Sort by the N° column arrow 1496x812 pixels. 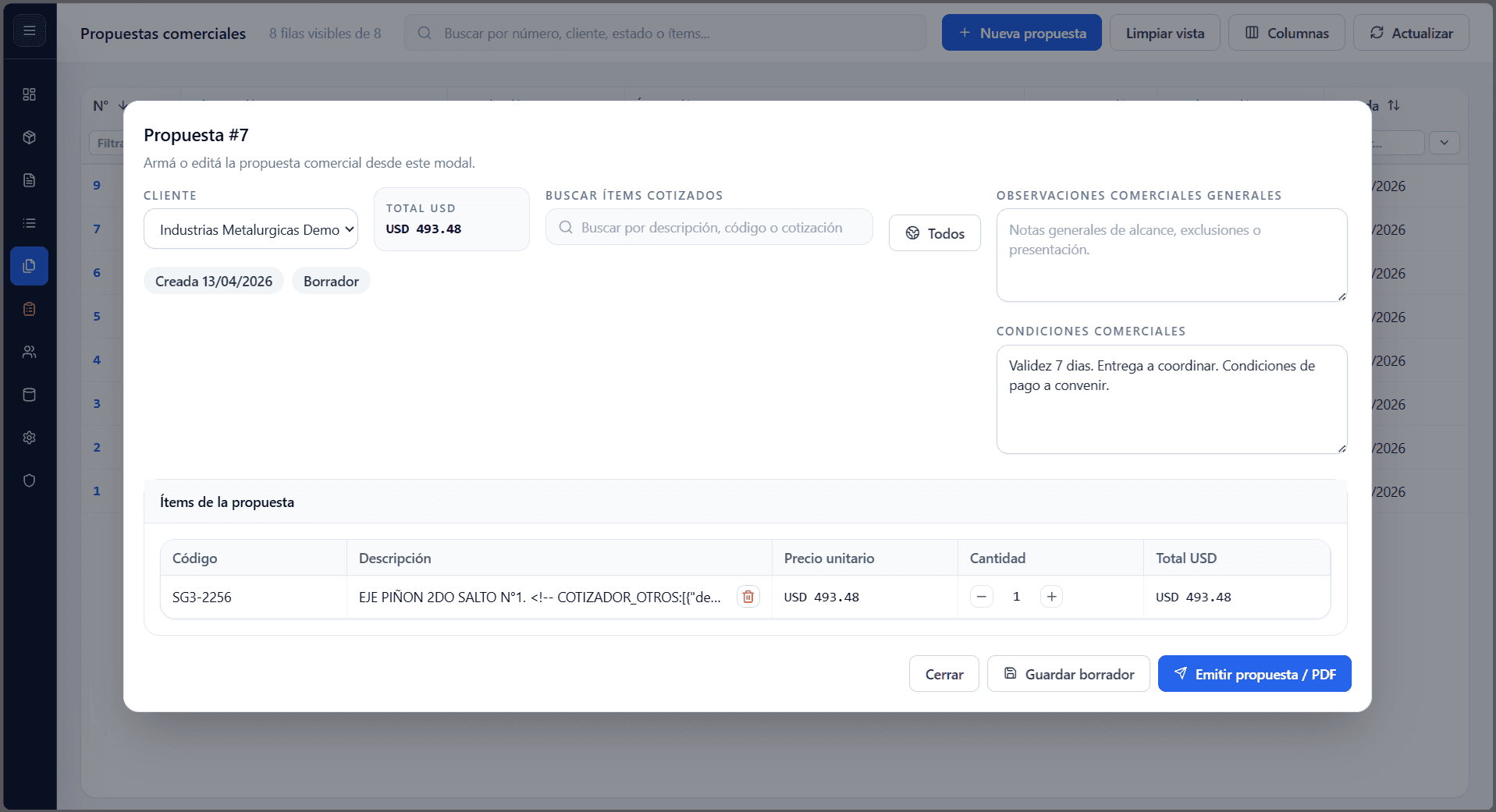[121, 105]
